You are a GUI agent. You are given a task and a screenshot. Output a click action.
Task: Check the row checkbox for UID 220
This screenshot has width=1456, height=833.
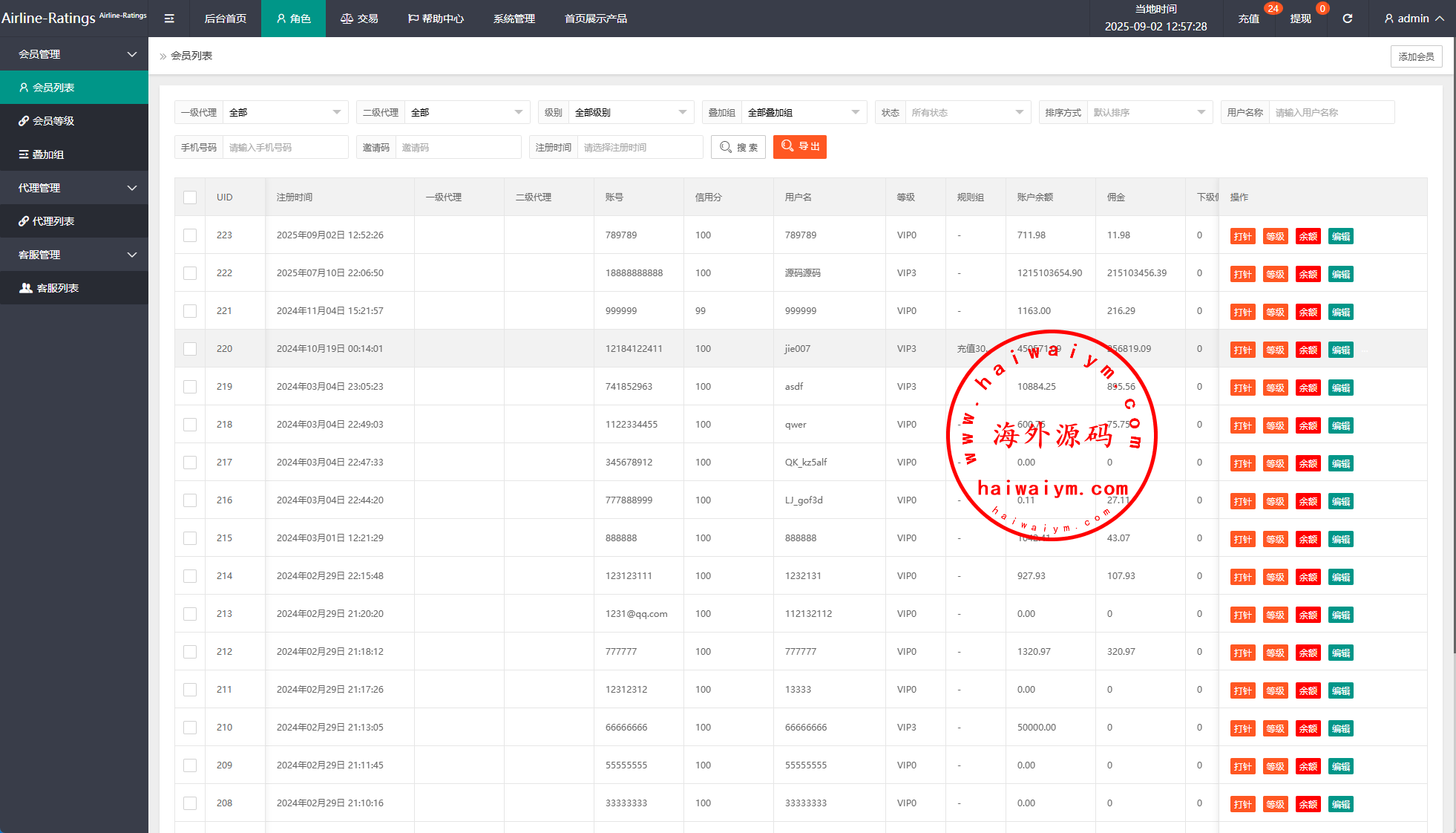coord(190,349)
